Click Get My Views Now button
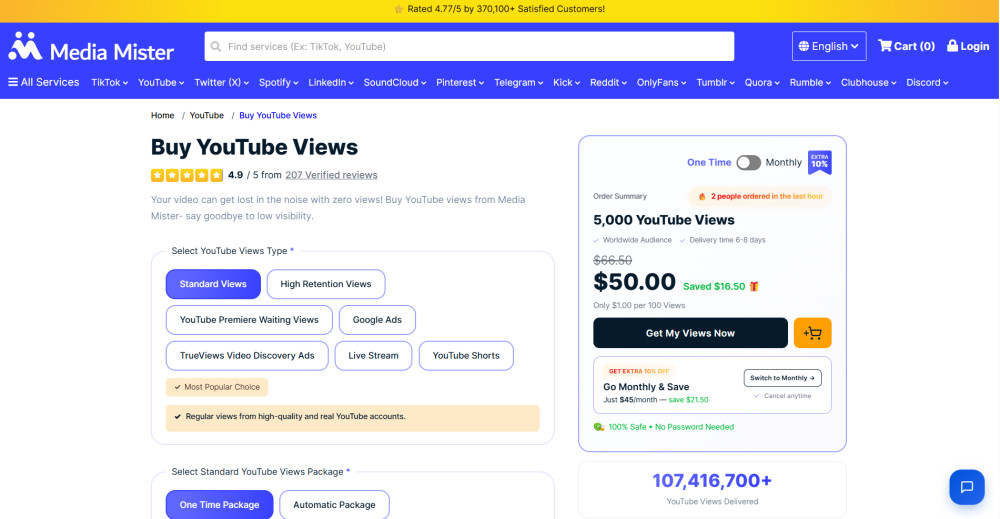Image resolution: width=1000 pixels, height=519 pixels. [690, 333]
